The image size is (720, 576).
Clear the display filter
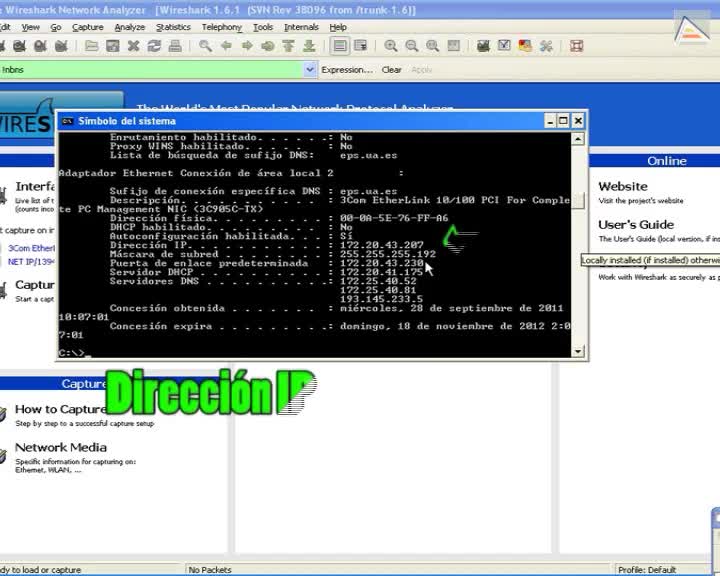pos(391,70)
